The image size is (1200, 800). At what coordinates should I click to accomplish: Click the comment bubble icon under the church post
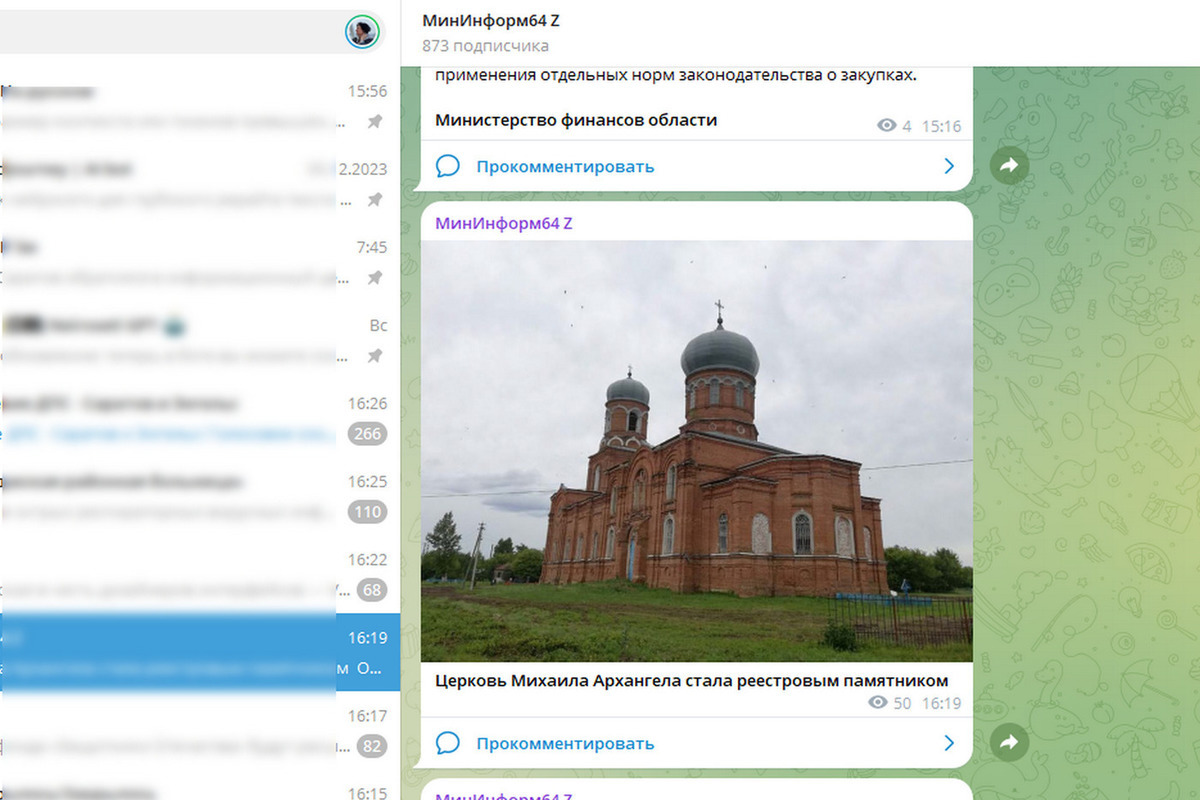448,743
